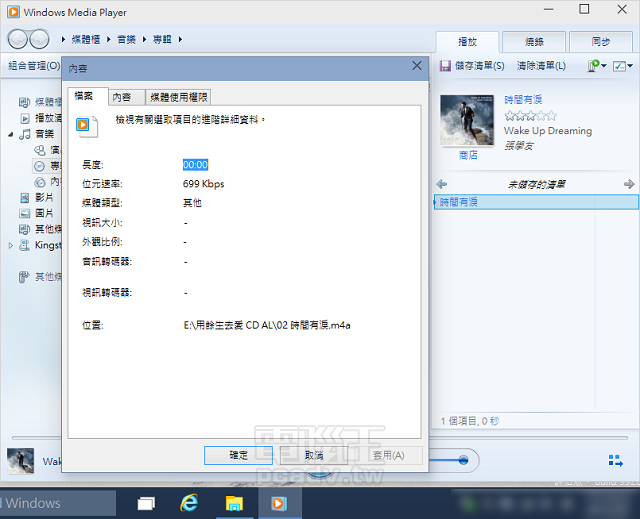Click the music note icon in sidebar

(25, 134)
